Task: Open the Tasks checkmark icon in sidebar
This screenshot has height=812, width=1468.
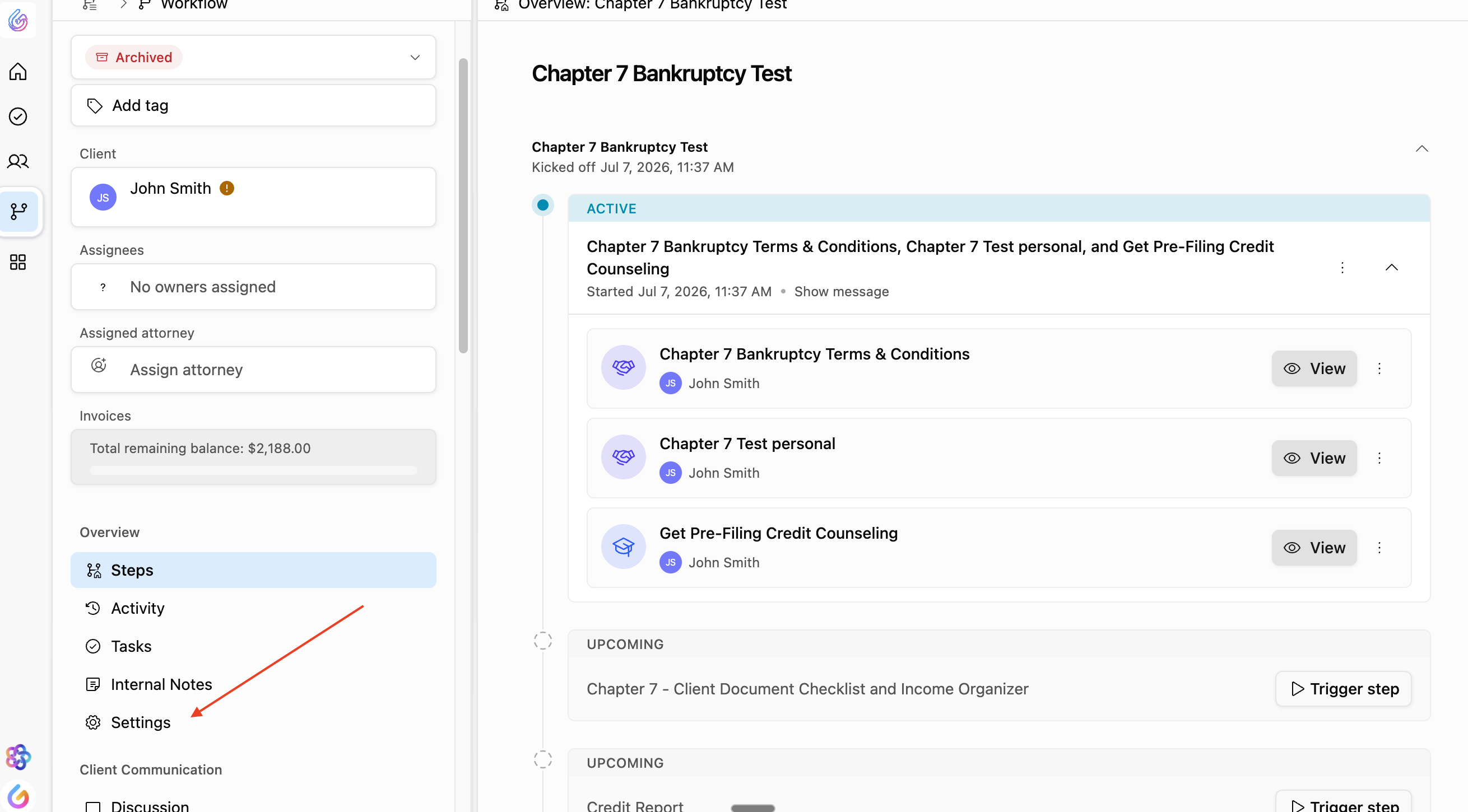Action: (x=18, y=116)
